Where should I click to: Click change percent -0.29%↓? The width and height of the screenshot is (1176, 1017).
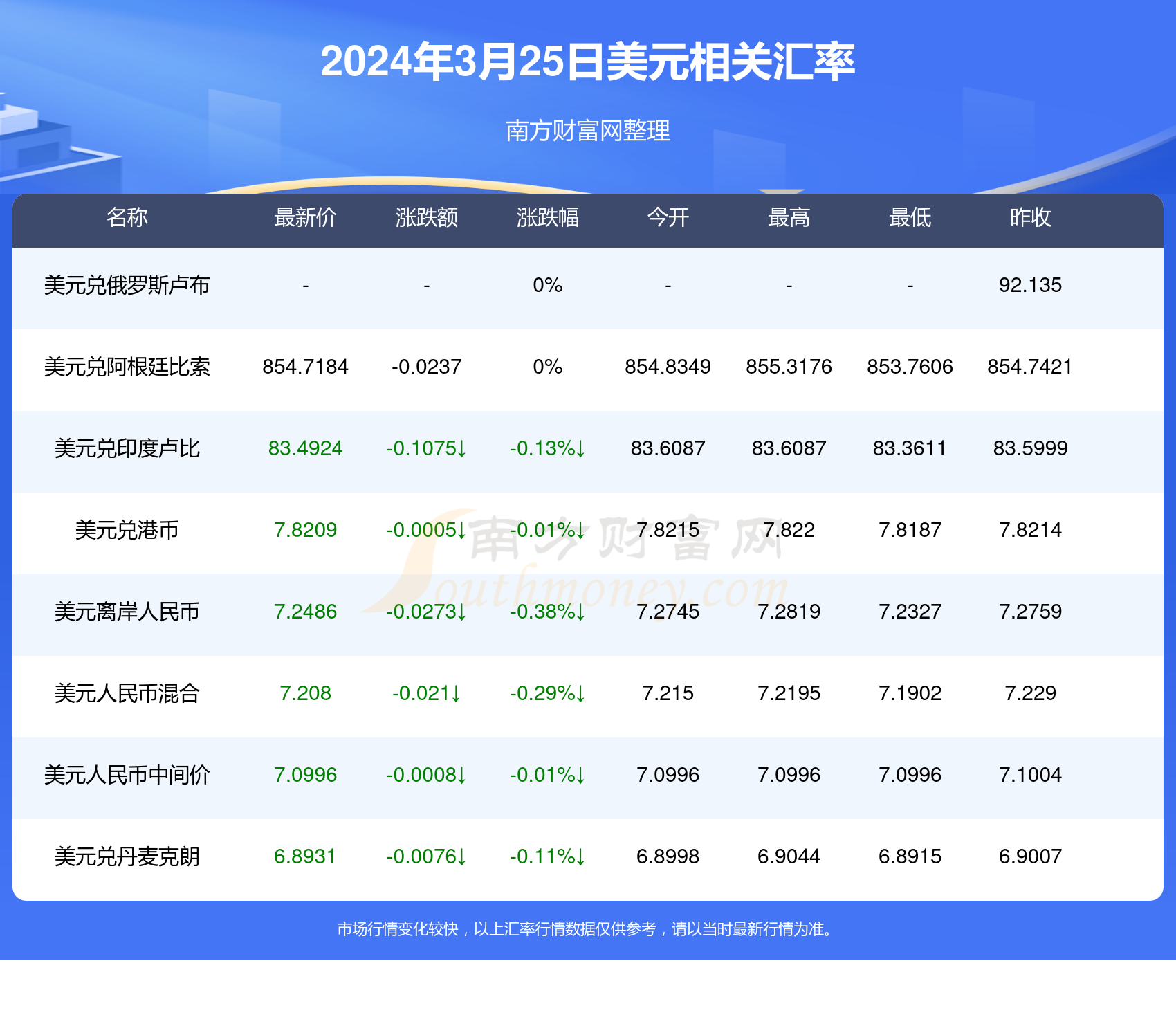pos(547,693)
